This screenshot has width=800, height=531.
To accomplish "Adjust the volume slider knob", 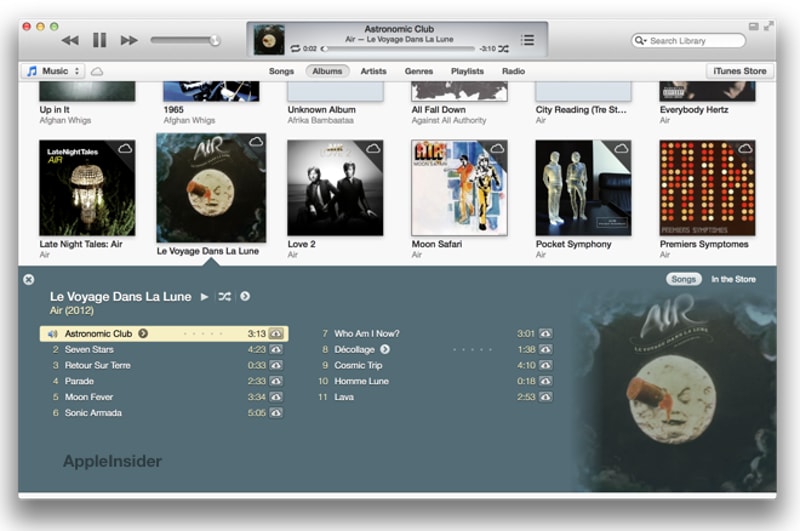I will (x=215, y=40).
